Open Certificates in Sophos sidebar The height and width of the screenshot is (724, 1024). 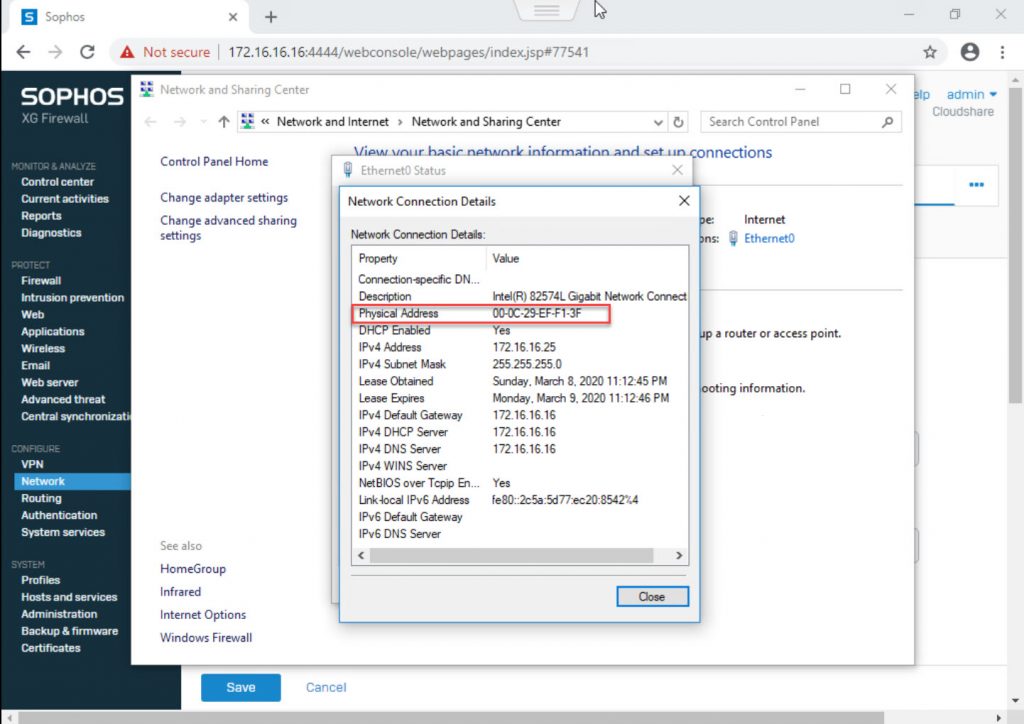pyautogui.click(x=50, y=648)
